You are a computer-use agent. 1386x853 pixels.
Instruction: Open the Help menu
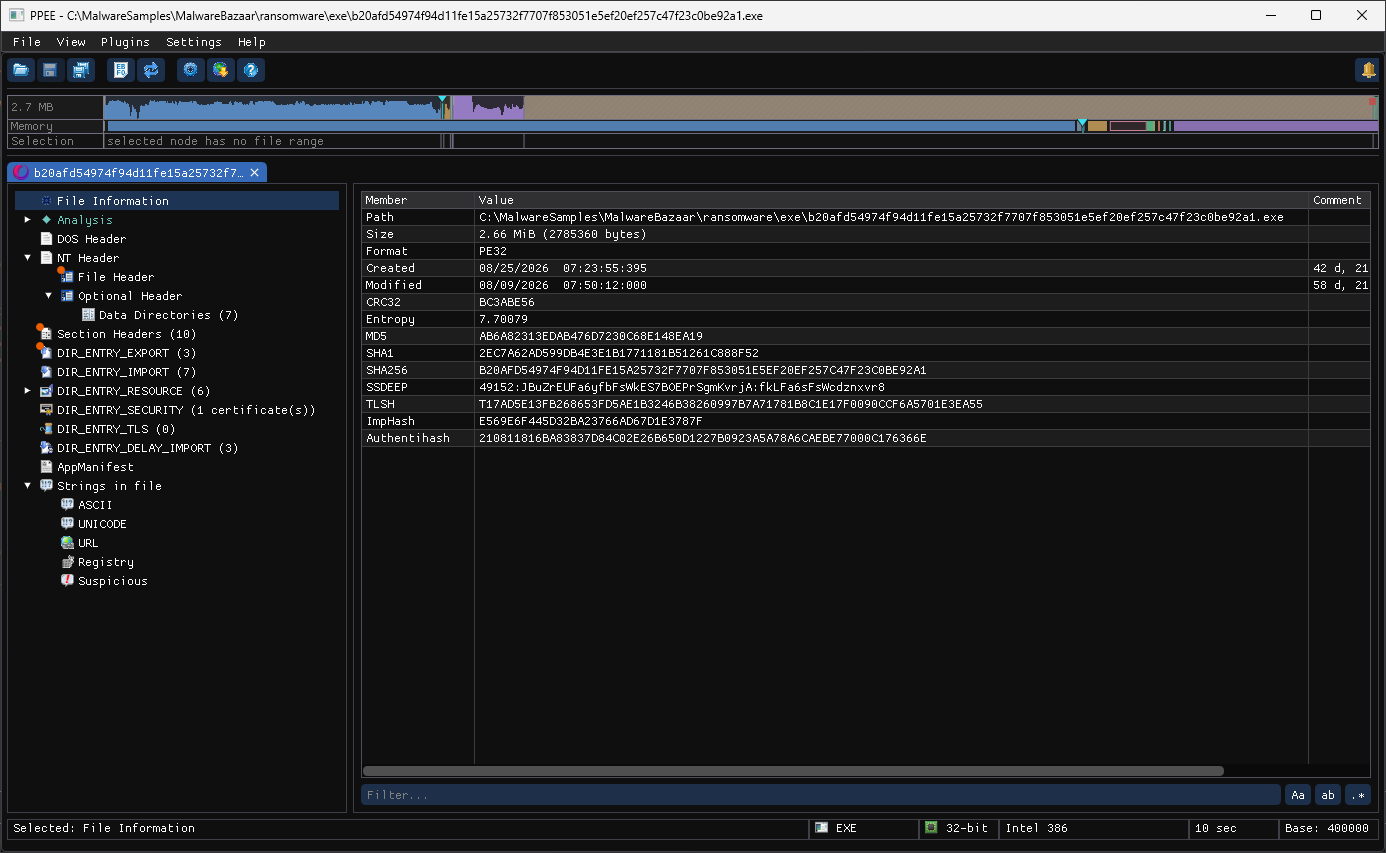[x=252, y=42]
